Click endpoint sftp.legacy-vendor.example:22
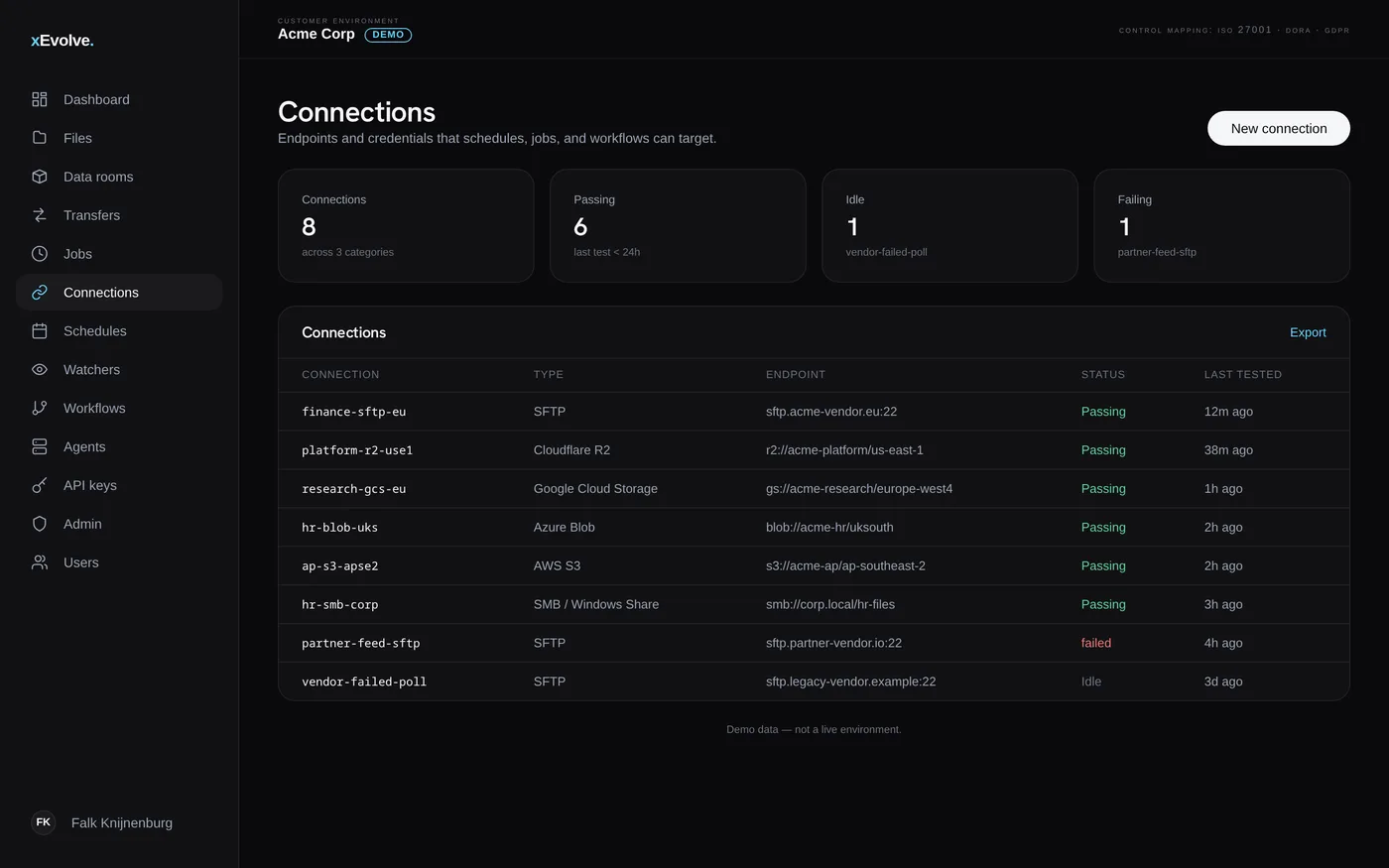 [851, 682]
